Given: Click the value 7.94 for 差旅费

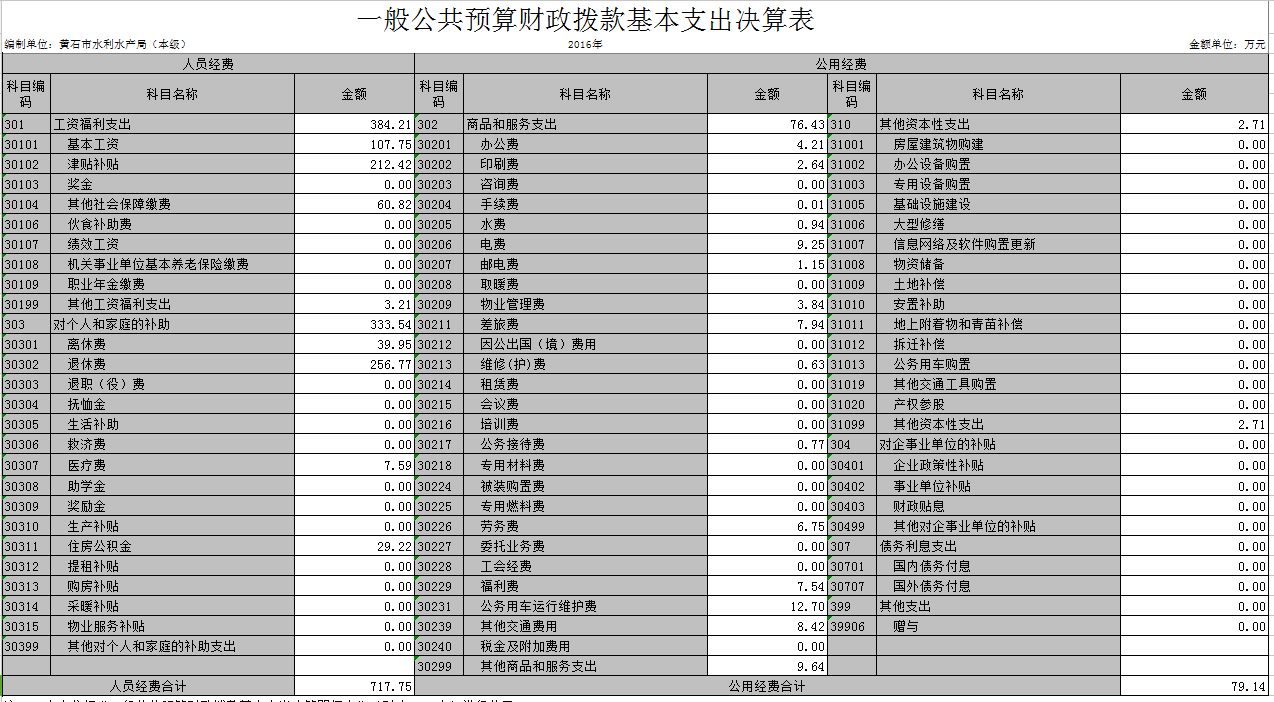Looking at the screenshot, I should point(767,325).
